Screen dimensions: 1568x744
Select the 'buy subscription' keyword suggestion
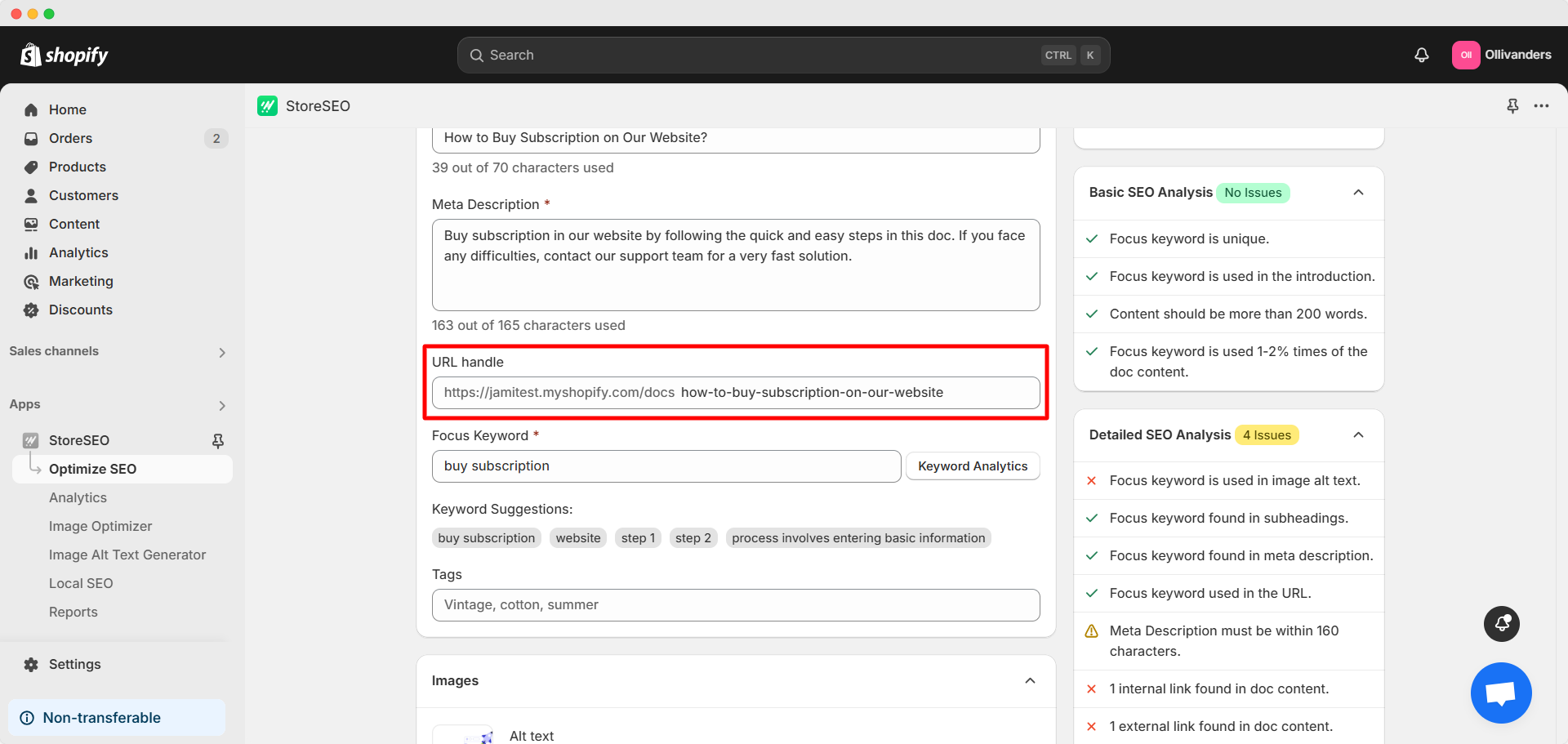486,537
